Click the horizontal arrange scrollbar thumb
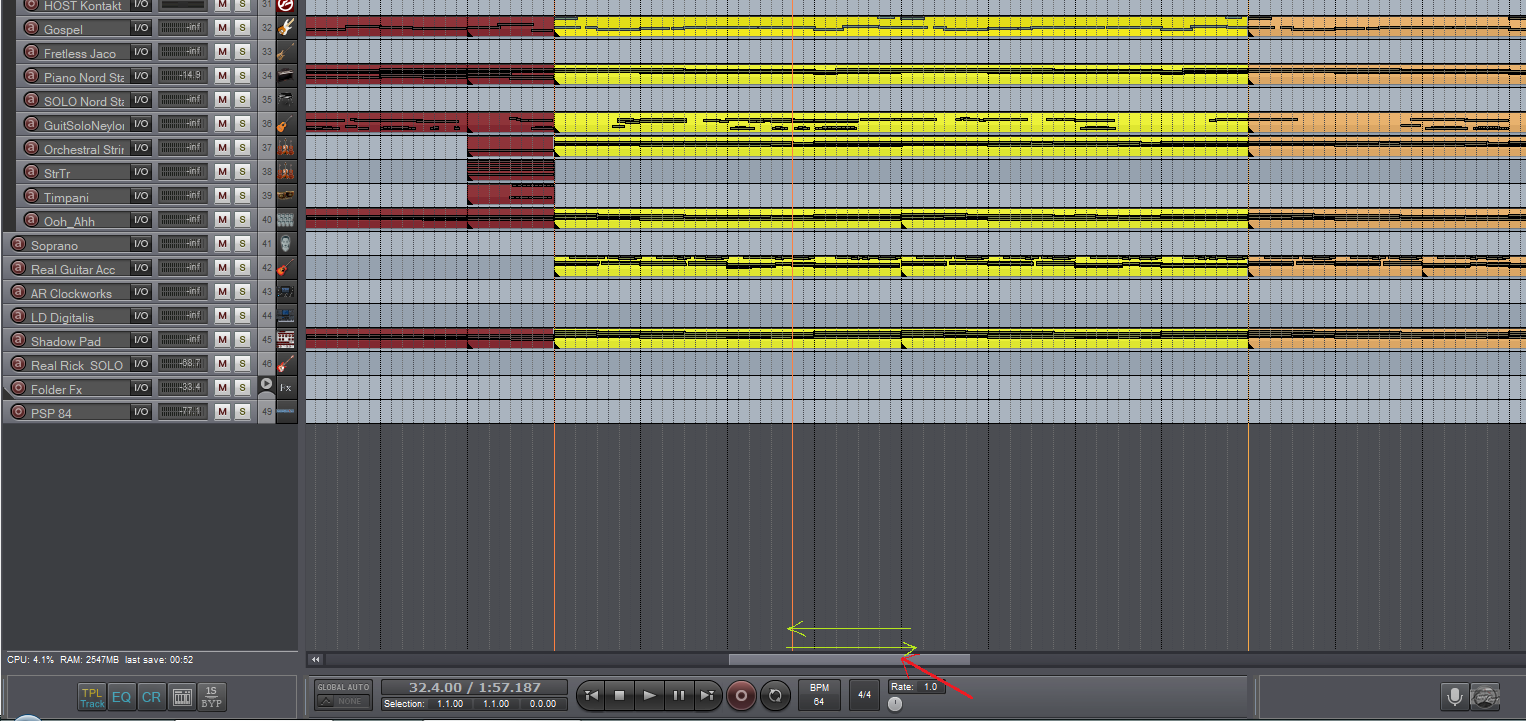This screenshot has height=721, width=1526. pos(849,659)
